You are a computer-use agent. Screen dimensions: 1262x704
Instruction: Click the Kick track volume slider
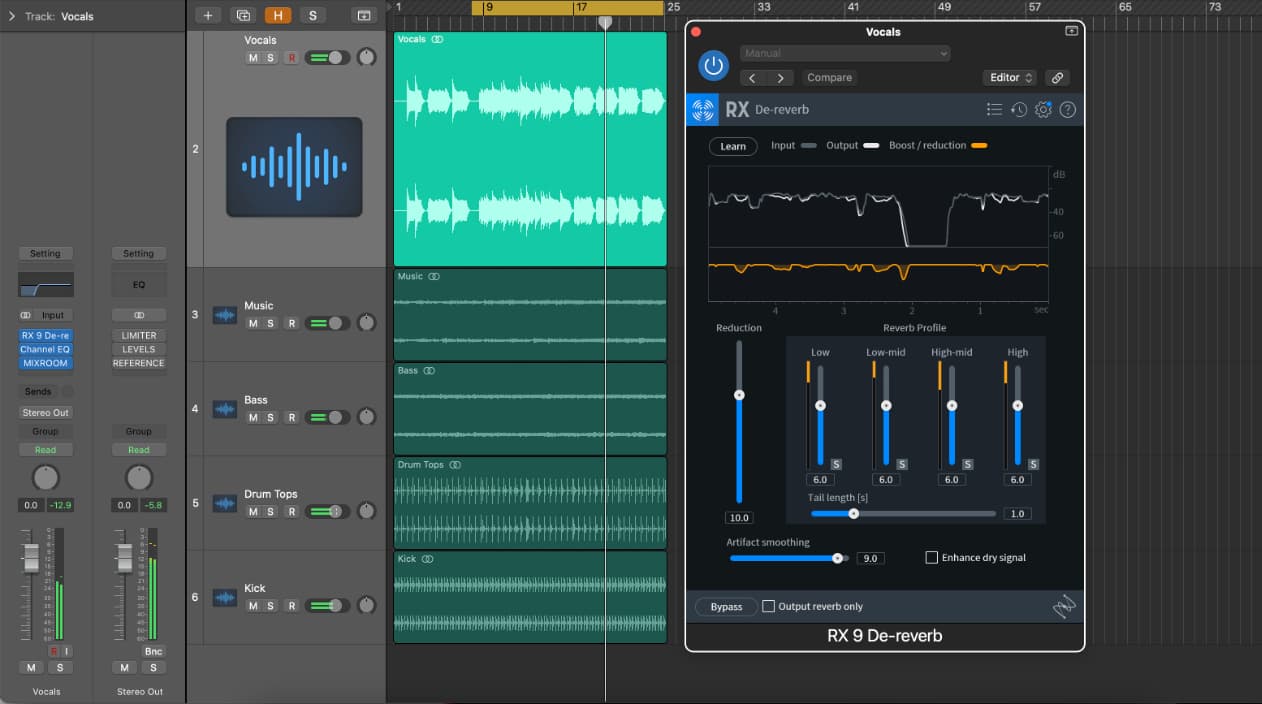click(327, 605)
